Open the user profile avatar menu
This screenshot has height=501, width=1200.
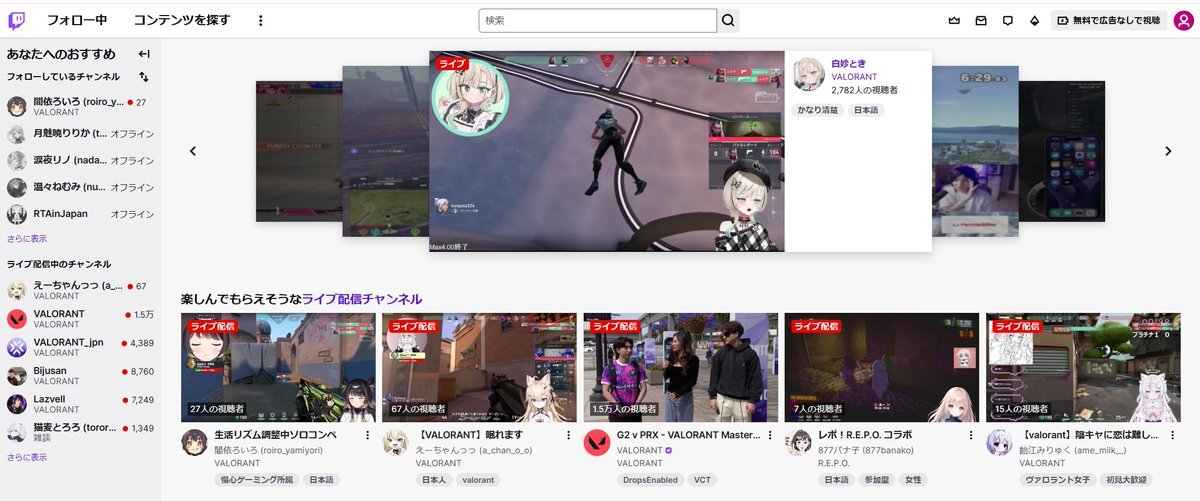coord(1183,20)
